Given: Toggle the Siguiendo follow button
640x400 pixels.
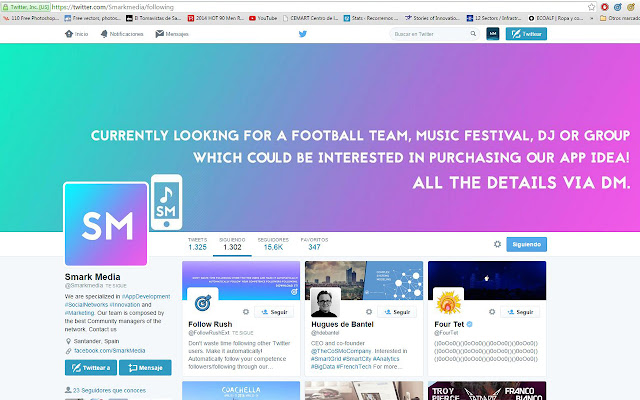Looking at the screenshot, I should [x=527, y=244].
